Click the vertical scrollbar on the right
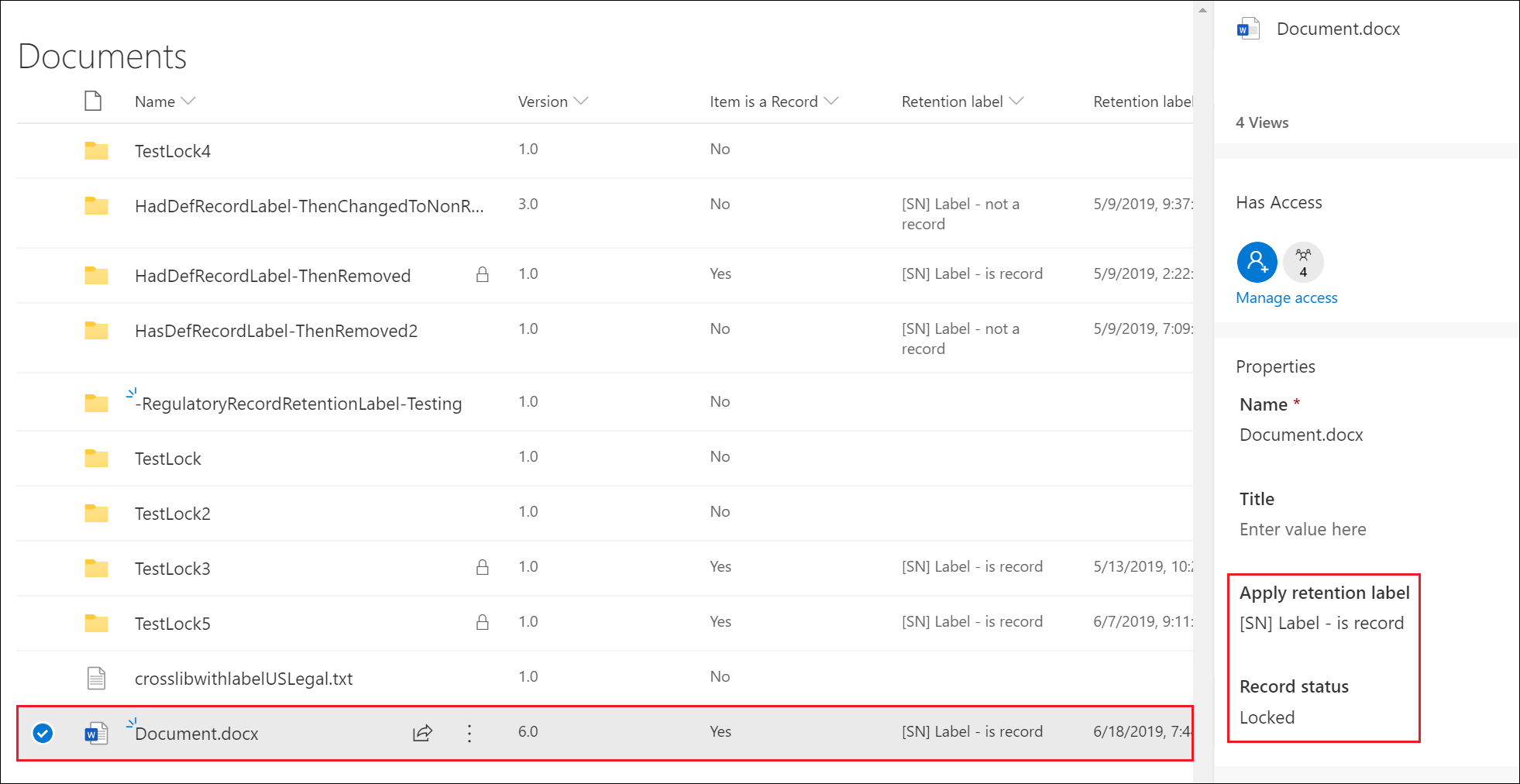 (x=1202, y=387)
